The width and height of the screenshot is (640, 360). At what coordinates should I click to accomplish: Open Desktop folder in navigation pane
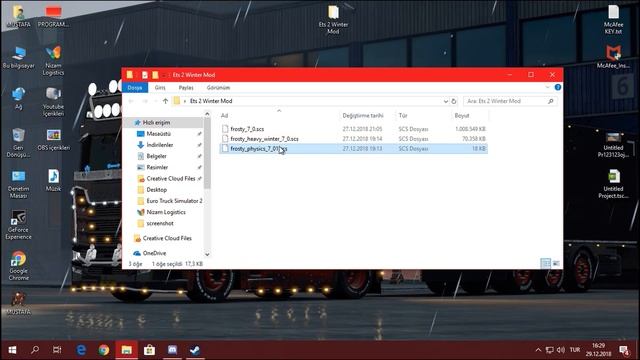(156, 190)
